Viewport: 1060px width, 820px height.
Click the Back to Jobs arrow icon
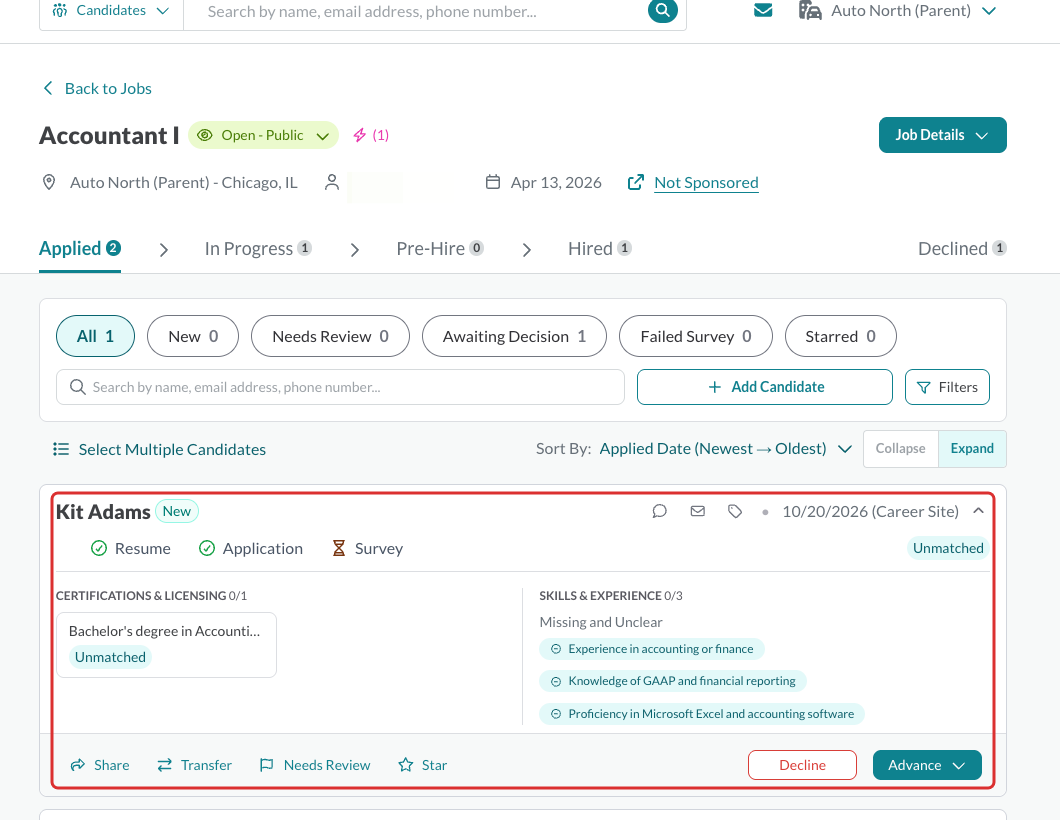(x=48, y=89)
